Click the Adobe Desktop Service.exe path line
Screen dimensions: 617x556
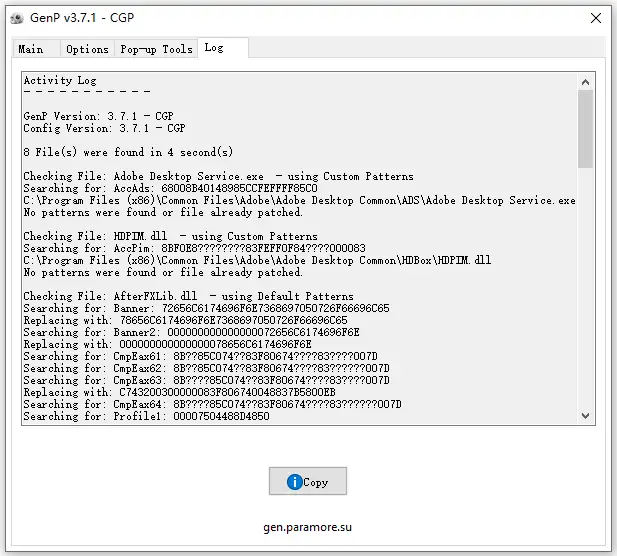pos(299,200)
